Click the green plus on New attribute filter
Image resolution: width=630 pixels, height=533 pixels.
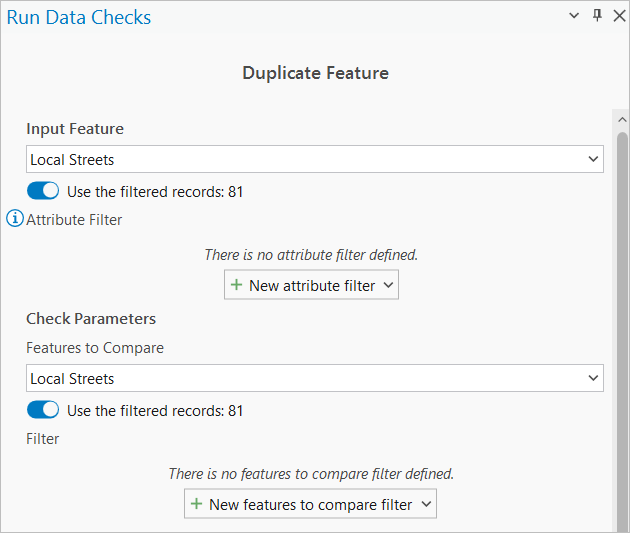pyautogui.click(x=237, y=285)
